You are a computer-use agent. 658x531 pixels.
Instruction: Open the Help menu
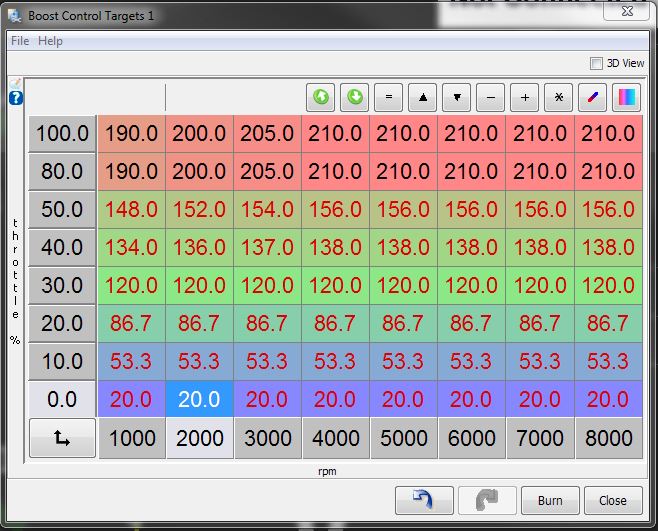(x=50, y=41)
